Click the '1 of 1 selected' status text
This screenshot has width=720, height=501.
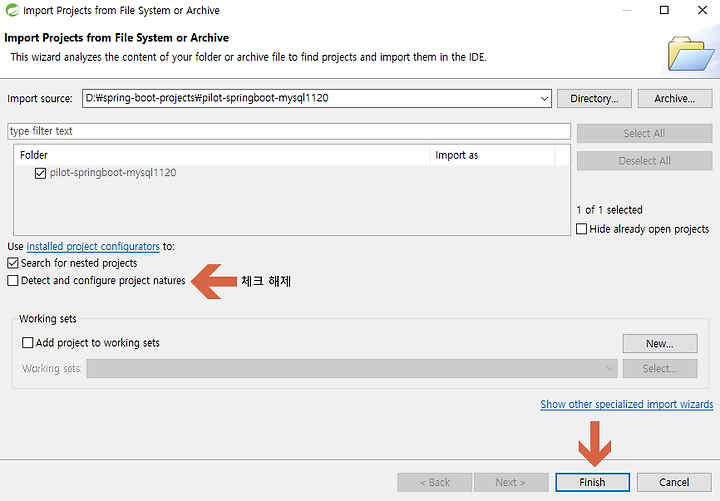point(609,210)
